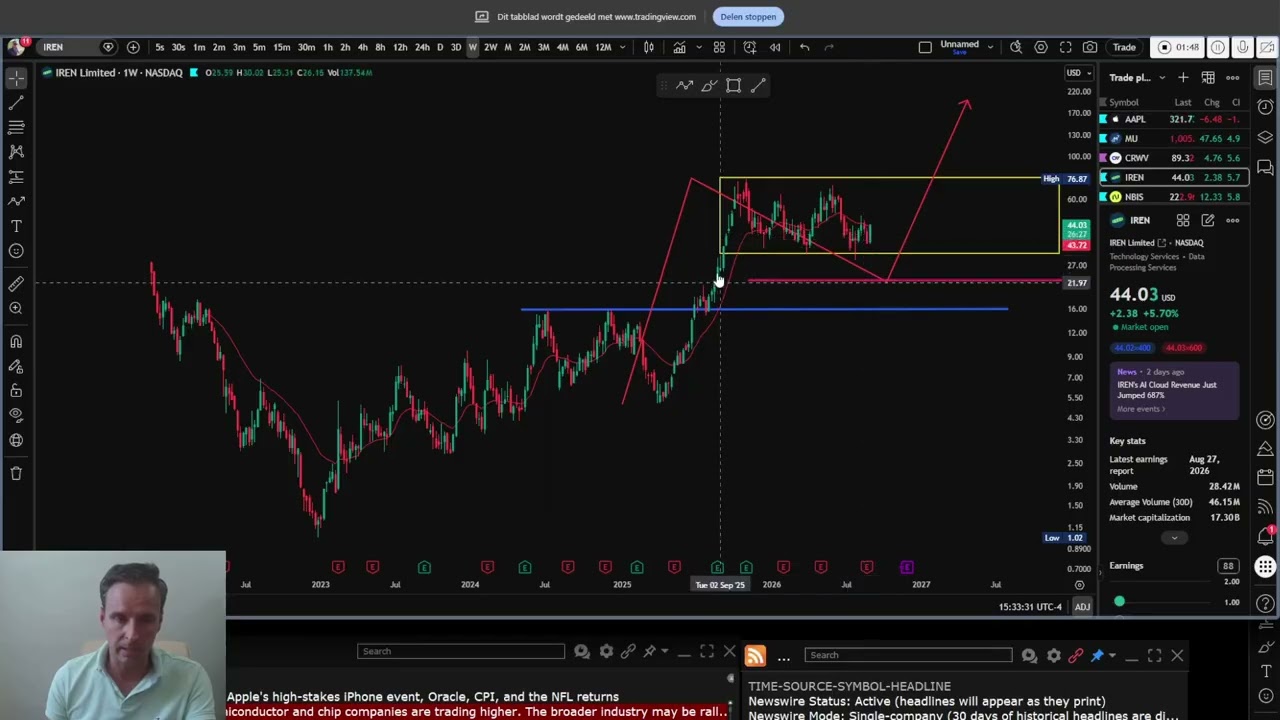Open the indicators chart icon
1280x720 pixels.
coord(679,47)
